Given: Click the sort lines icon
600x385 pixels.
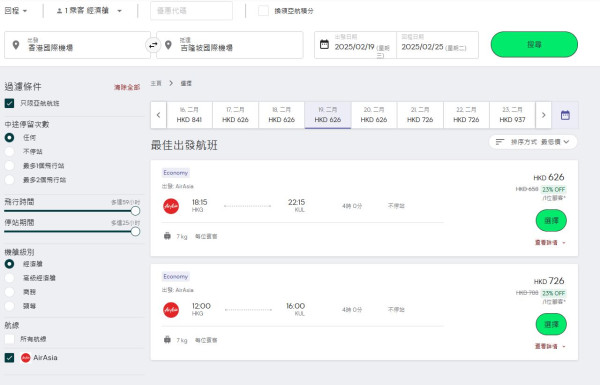Looking at the screenshot, I should point(500,142).
